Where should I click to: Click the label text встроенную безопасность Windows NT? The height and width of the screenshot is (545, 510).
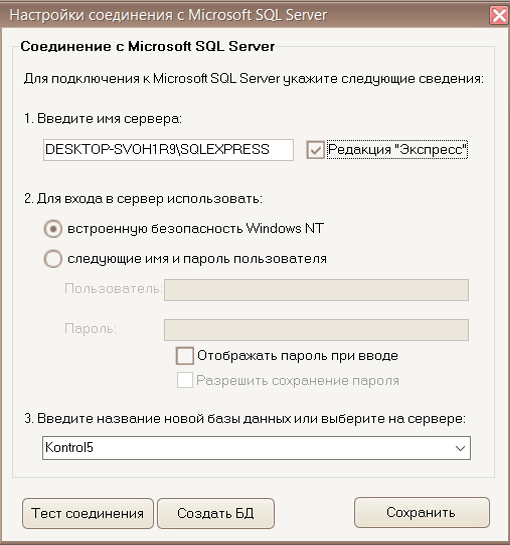pos(195,229)
